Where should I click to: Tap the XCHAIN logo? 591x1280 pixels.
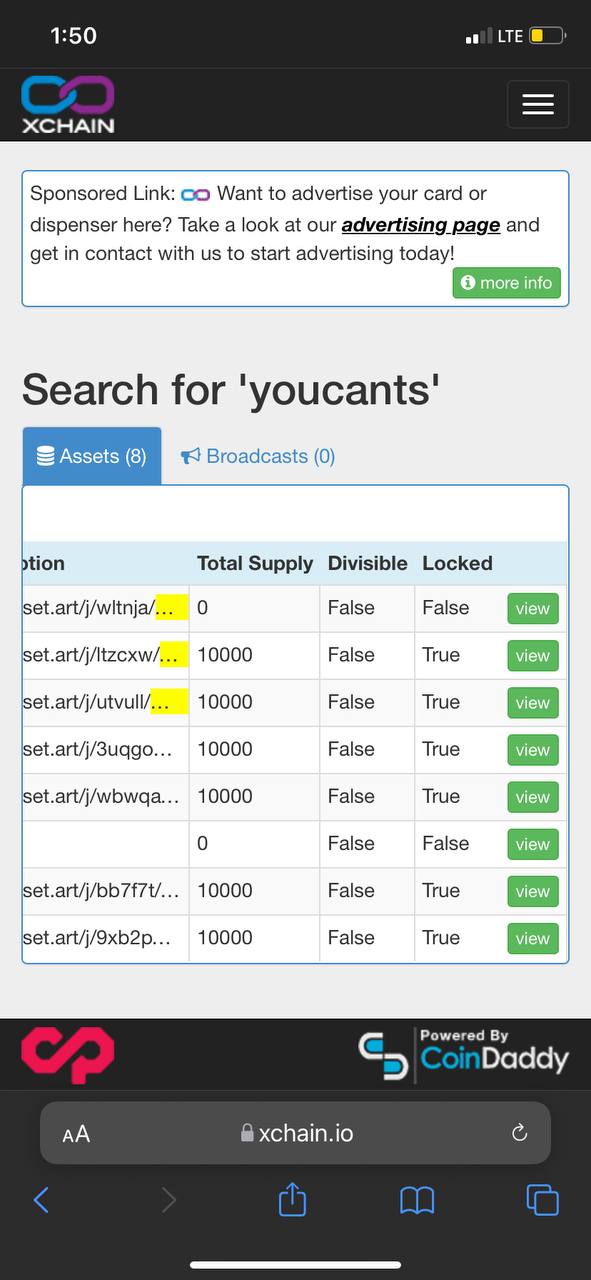[x=68, y=105]
